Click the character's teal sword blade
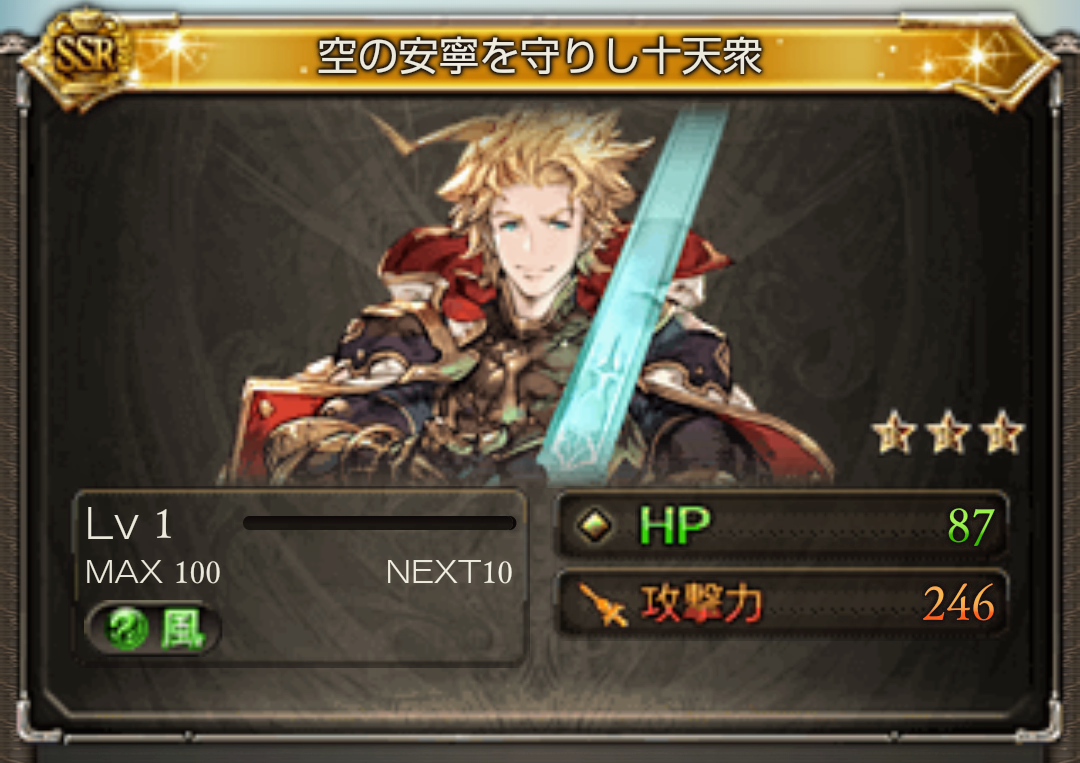1080x763 pixels. [x=634, y=289]
